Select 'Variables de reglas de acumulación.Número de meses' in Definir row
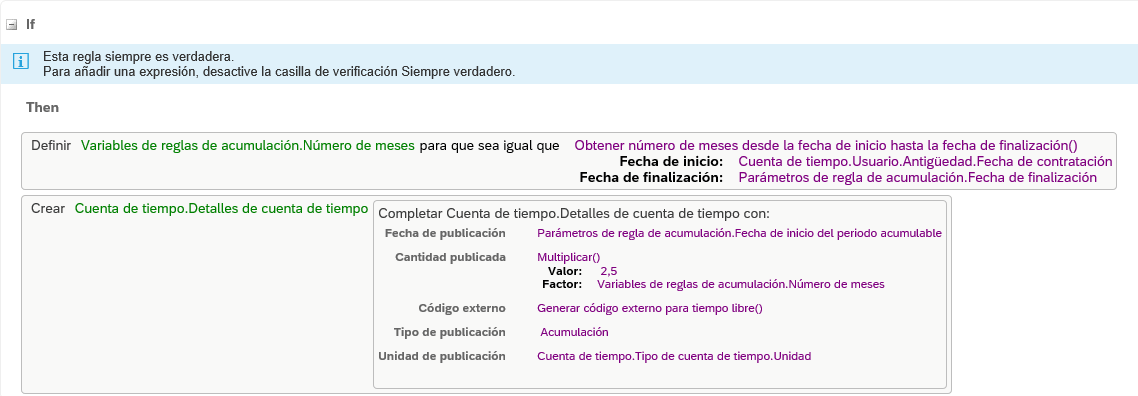1138x396 pixels. (x=247, y=145)
